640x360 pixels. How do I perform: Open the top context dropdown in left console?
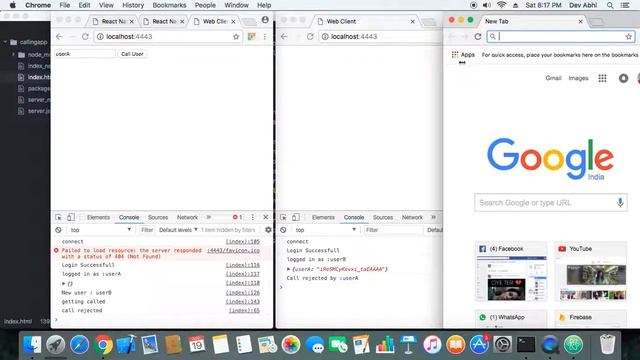coord(100,230)
